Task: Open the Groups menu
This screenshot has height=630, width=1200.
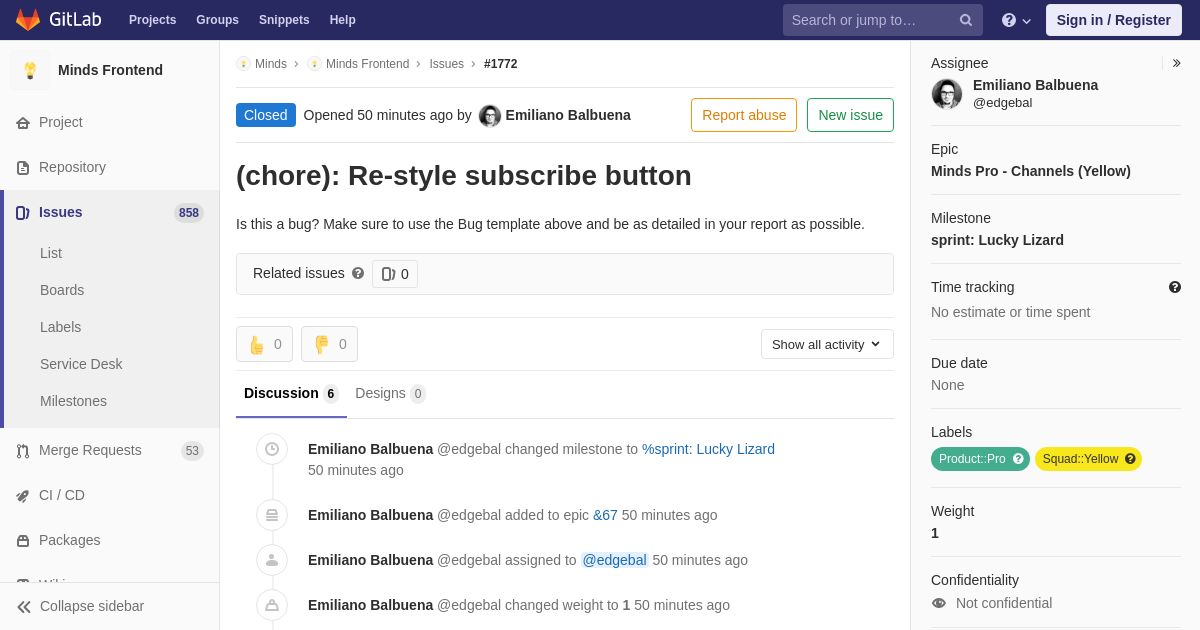Action: (x=217, y=20)
